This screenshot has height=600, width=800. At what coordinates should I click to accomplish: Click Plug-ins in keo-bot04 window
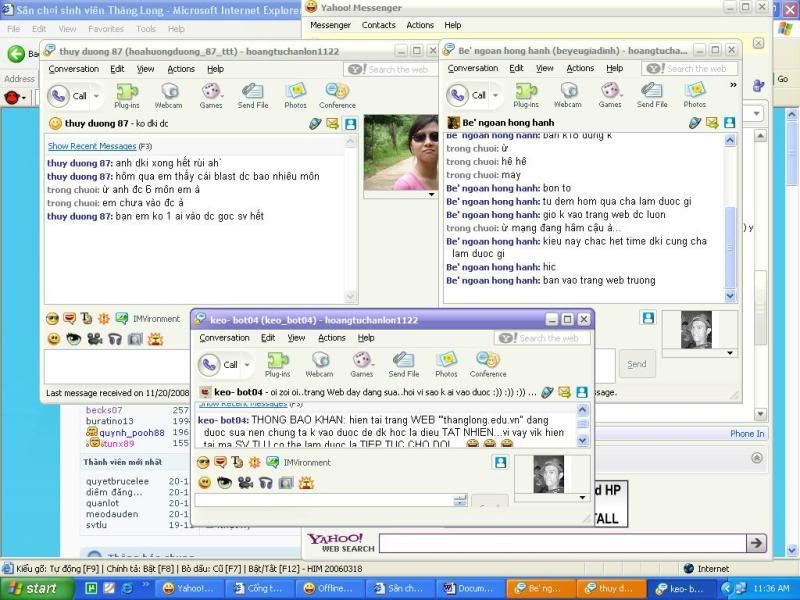point(278,364)
